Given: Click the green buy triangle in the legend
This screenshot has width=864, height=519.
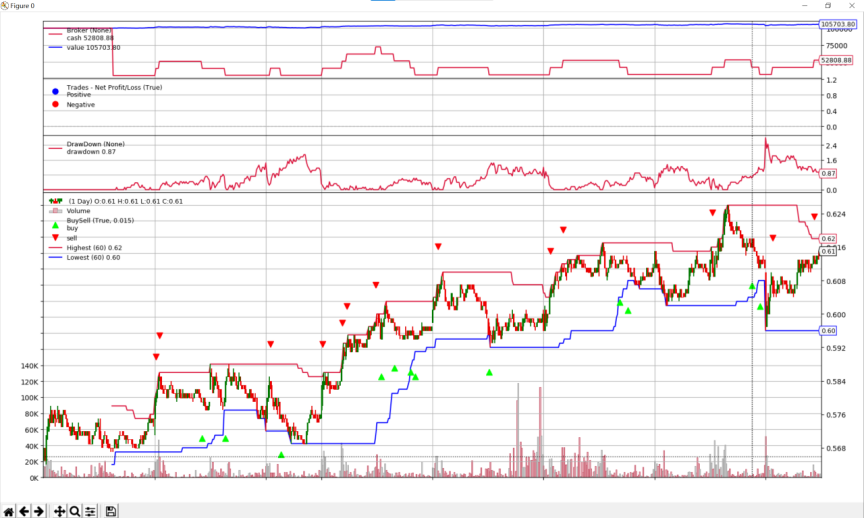Looking at the screenshot, I should point(55,225).
